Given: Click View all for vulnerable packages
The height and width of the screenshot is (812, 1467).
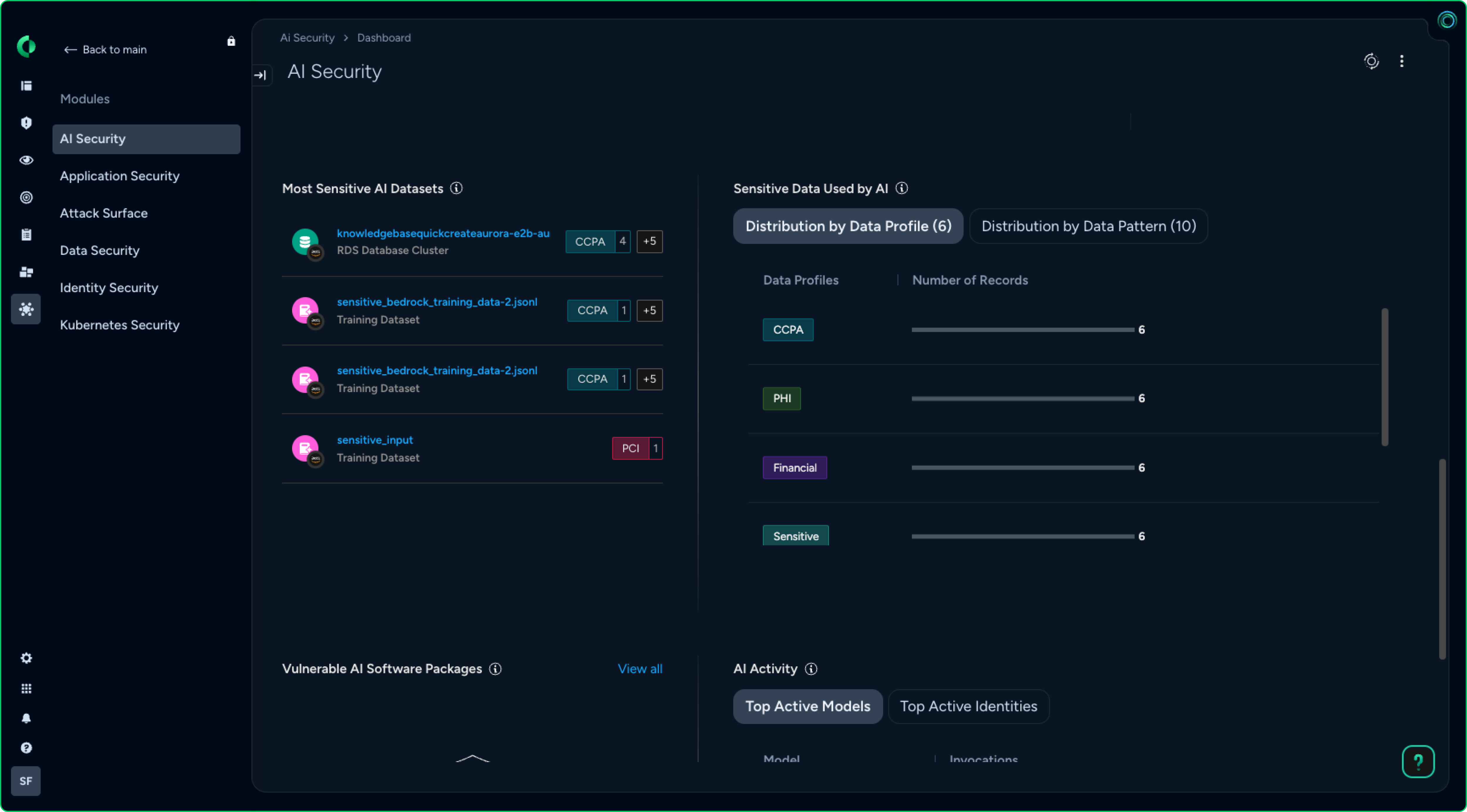Looking at the screenshot, I should click(x=640, y=669).
